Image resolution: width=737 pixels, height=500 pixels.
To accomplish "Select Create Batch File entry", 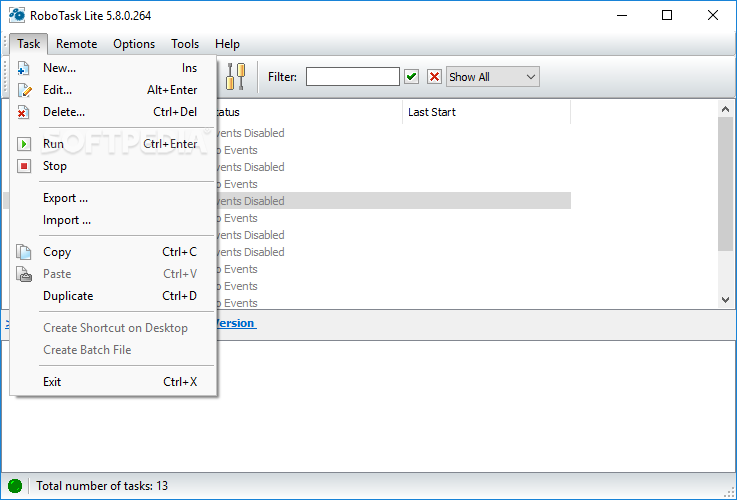I will [113, 350].
